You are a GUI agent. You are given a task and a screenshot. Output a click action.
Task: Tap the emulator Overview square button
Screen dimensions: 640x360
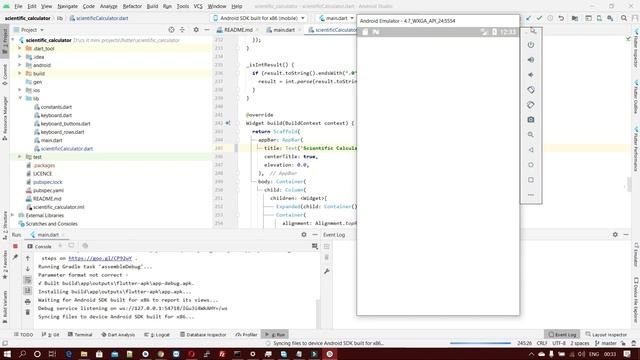(x=531, y=180)
